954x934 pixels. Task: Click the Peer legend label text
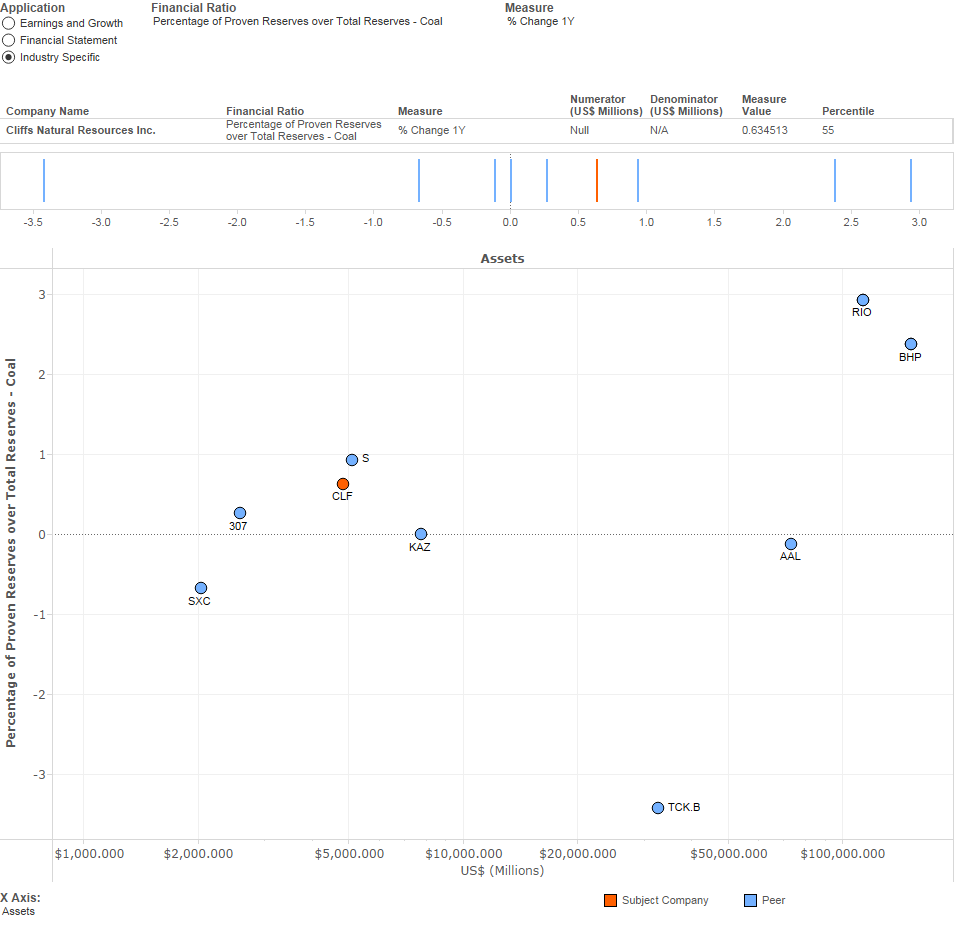tap(773, 900)
